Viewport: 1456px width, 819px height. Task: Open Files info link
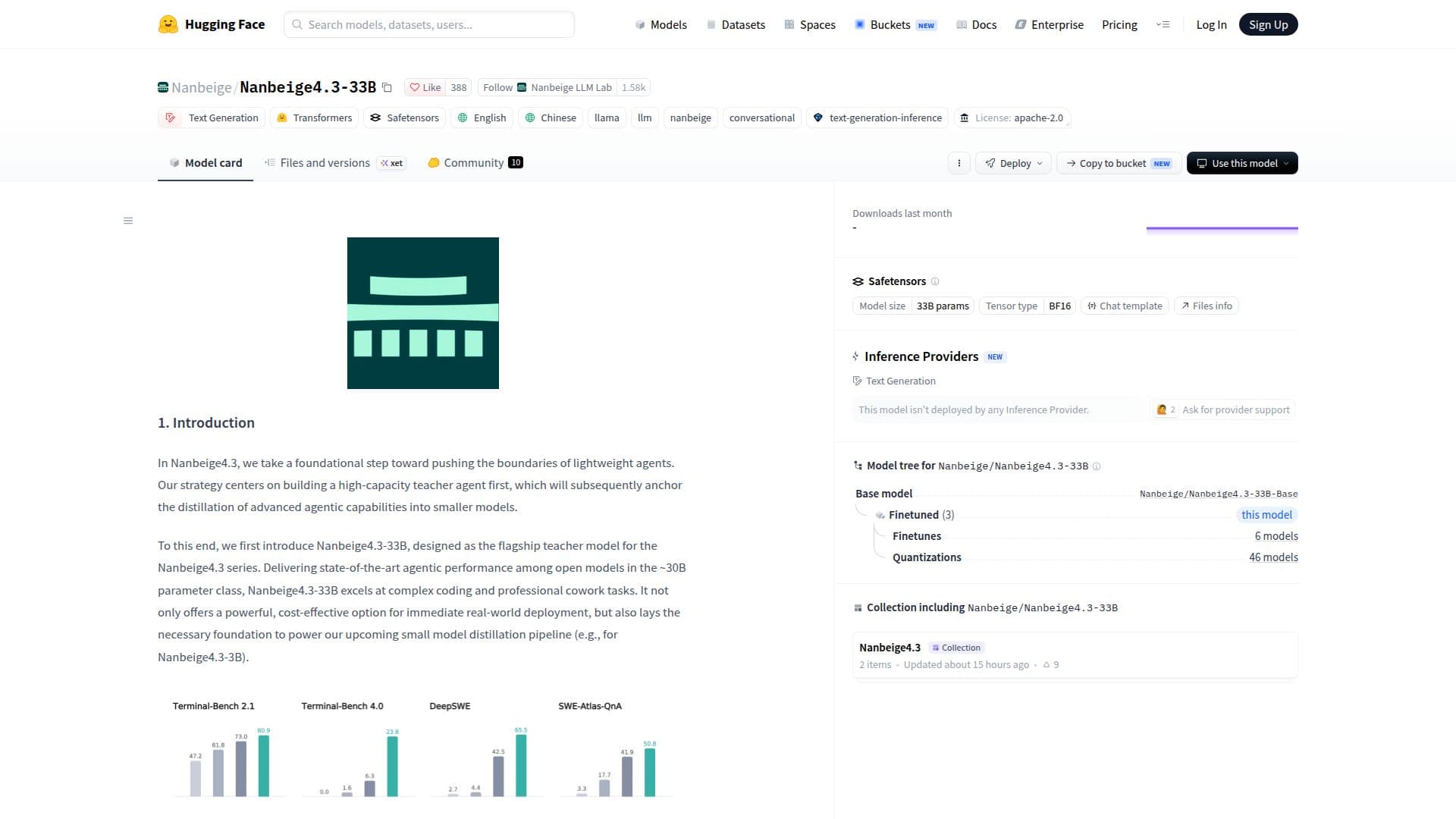click(x=1207, y=306)
